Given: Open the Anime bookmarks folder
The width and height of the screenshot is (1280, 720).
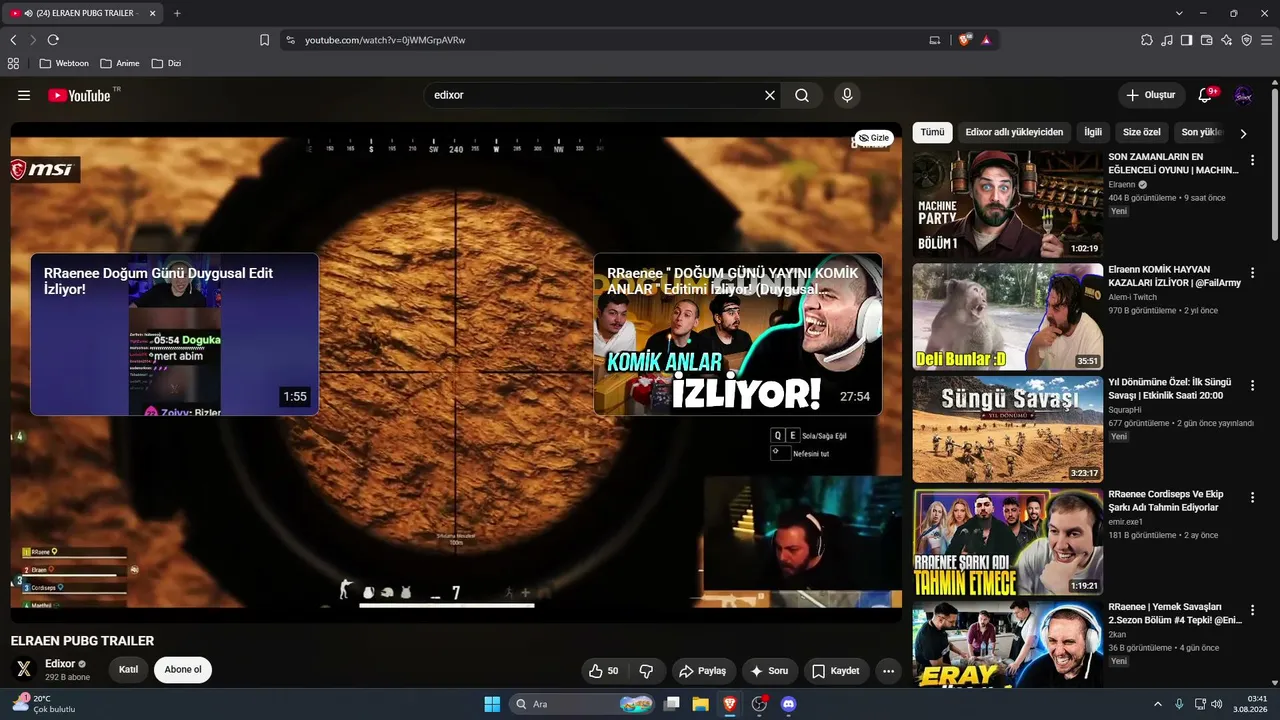Looking at the screenshot, I should [x=120, y=63].
